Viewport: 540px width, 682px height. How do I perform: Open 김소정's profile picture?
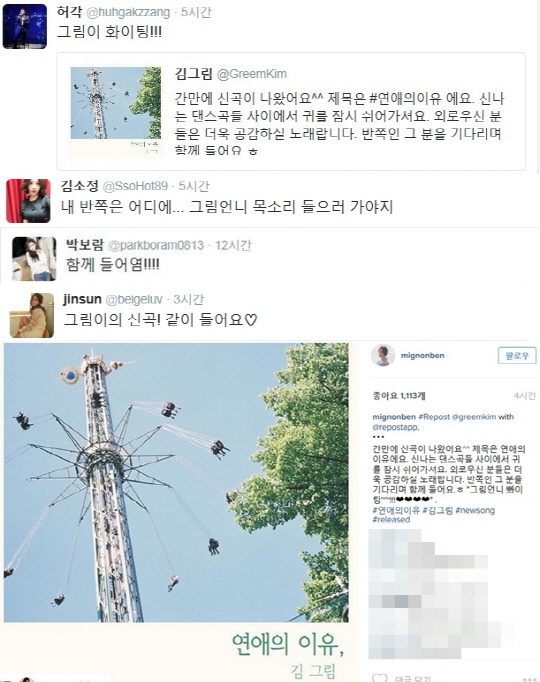pos(29,201)
